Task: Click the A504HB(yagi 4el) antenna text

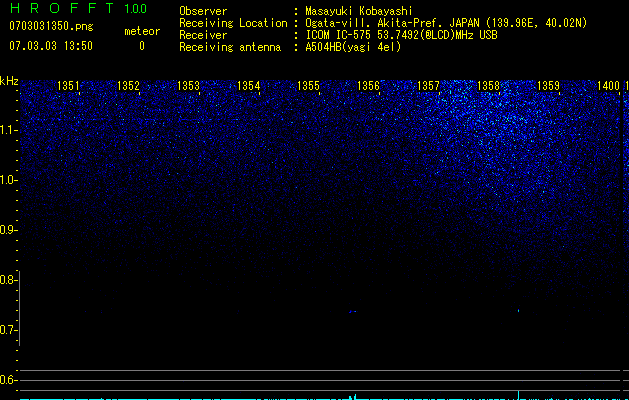Action: (353, 47)
